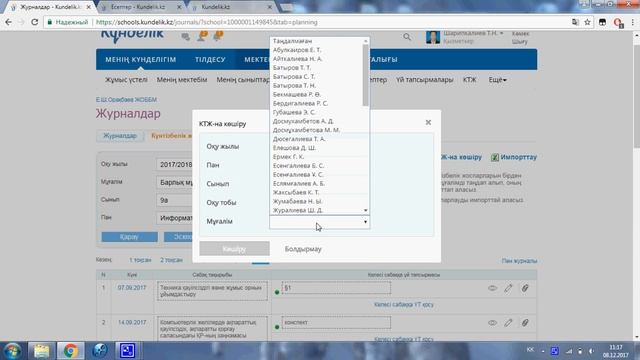Go to Жұмыс үстелі submenu item
640x360 pixels.
[126, 80]
